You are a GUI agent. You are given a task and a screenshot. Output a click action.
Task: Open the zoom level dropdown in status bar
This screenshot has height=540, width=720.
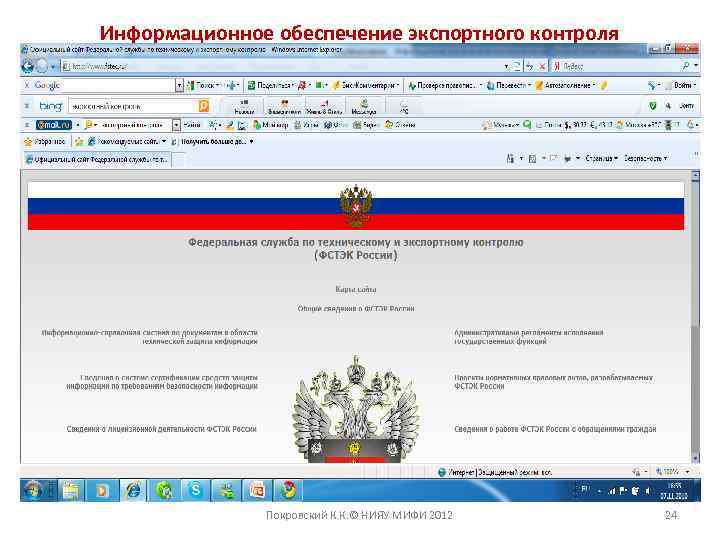point(687,472)
